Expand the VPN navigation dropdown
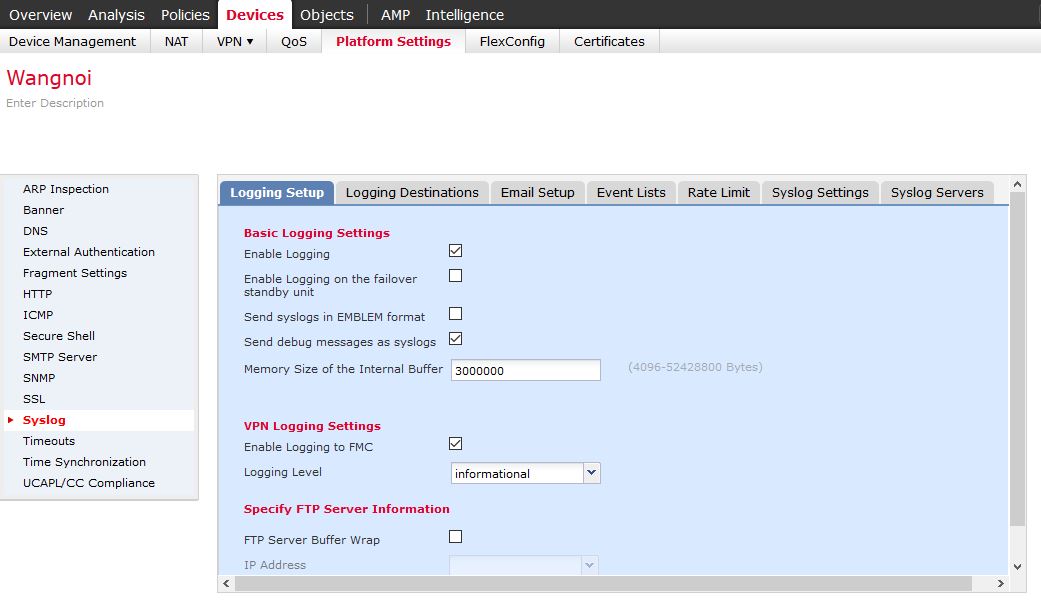The width and height of the screenshot is (1041, 610). coord(234,41)
